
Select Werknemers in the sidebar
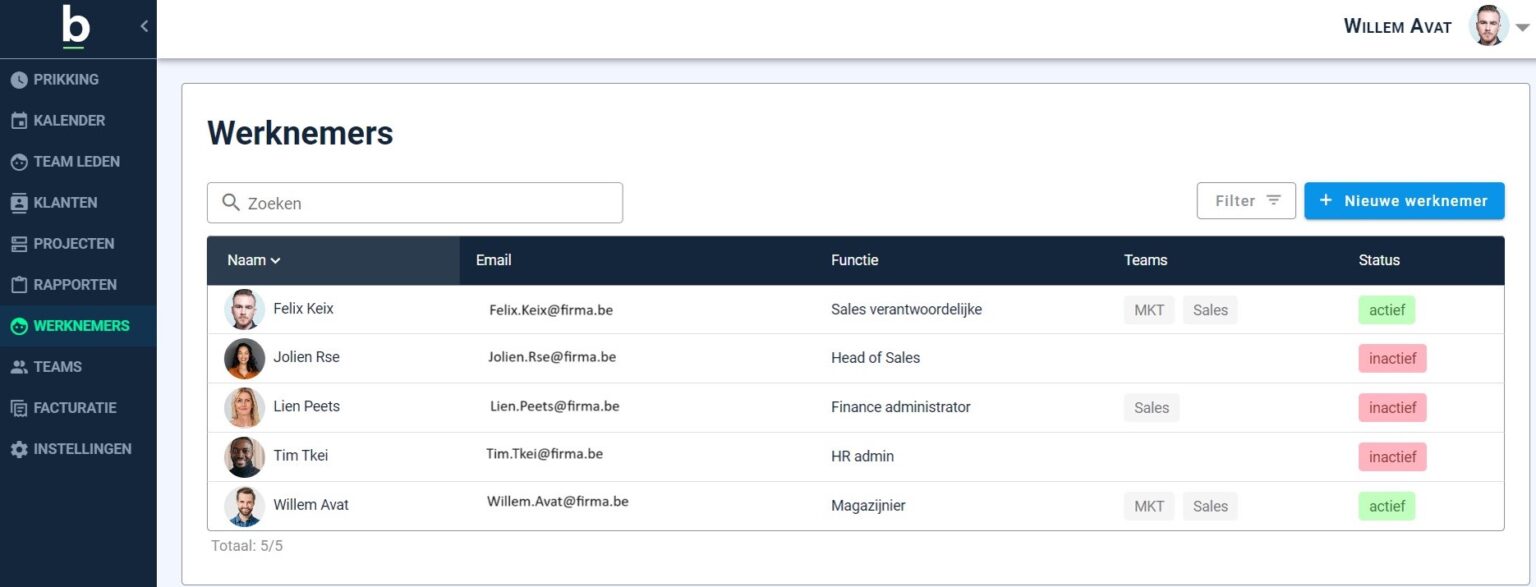(x=80, y=326)
